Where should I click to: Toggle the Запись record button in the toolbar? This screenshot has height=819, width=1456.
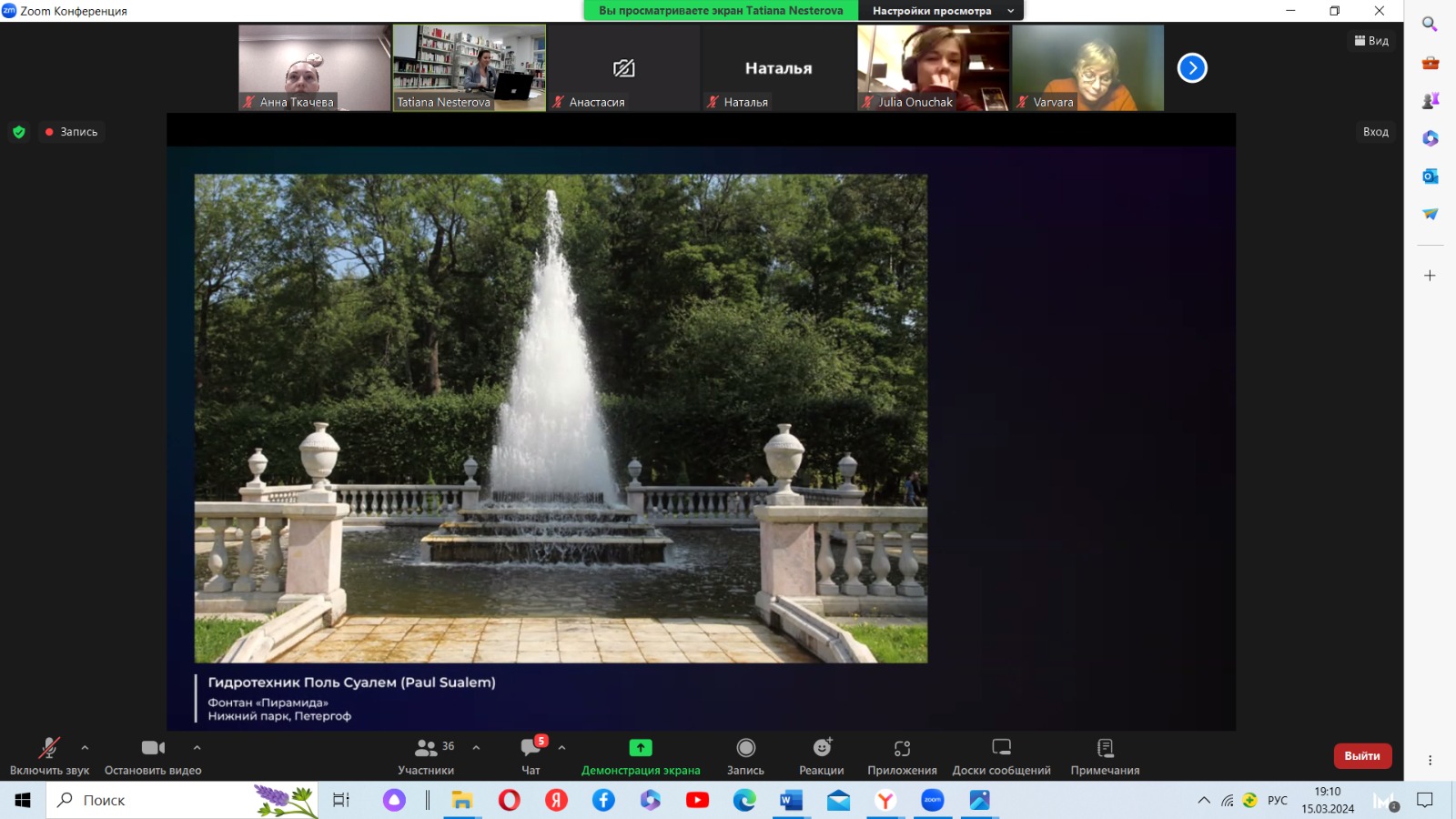pos(745,755)
